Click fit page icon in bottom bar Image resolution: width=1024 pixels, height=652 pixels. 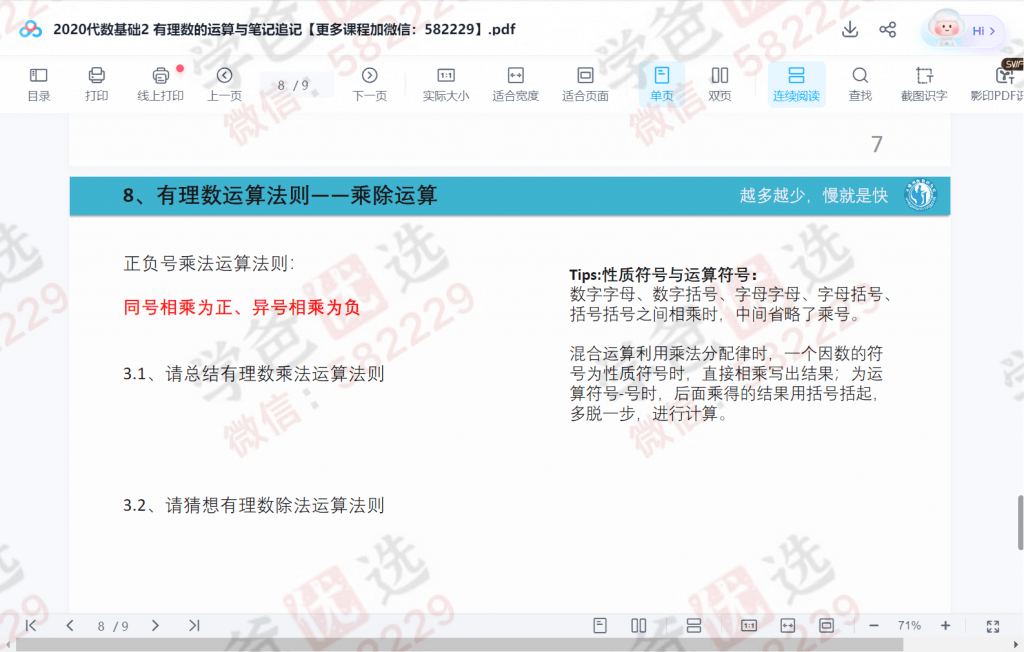(826, 625)
